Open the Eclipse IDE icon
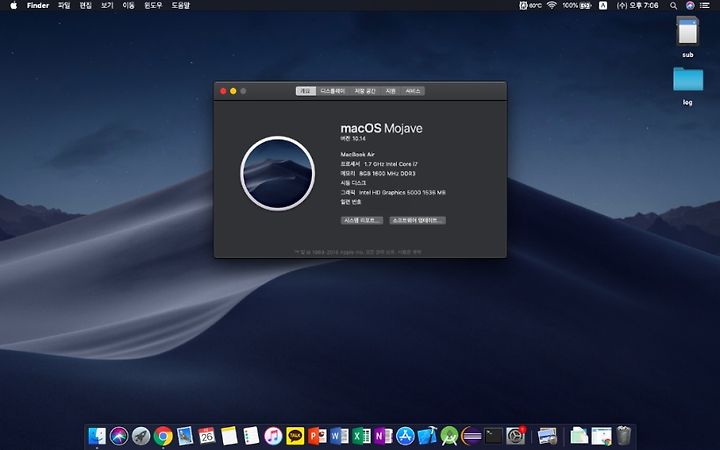The image size is (720, 450). click(x=471, y=436)
